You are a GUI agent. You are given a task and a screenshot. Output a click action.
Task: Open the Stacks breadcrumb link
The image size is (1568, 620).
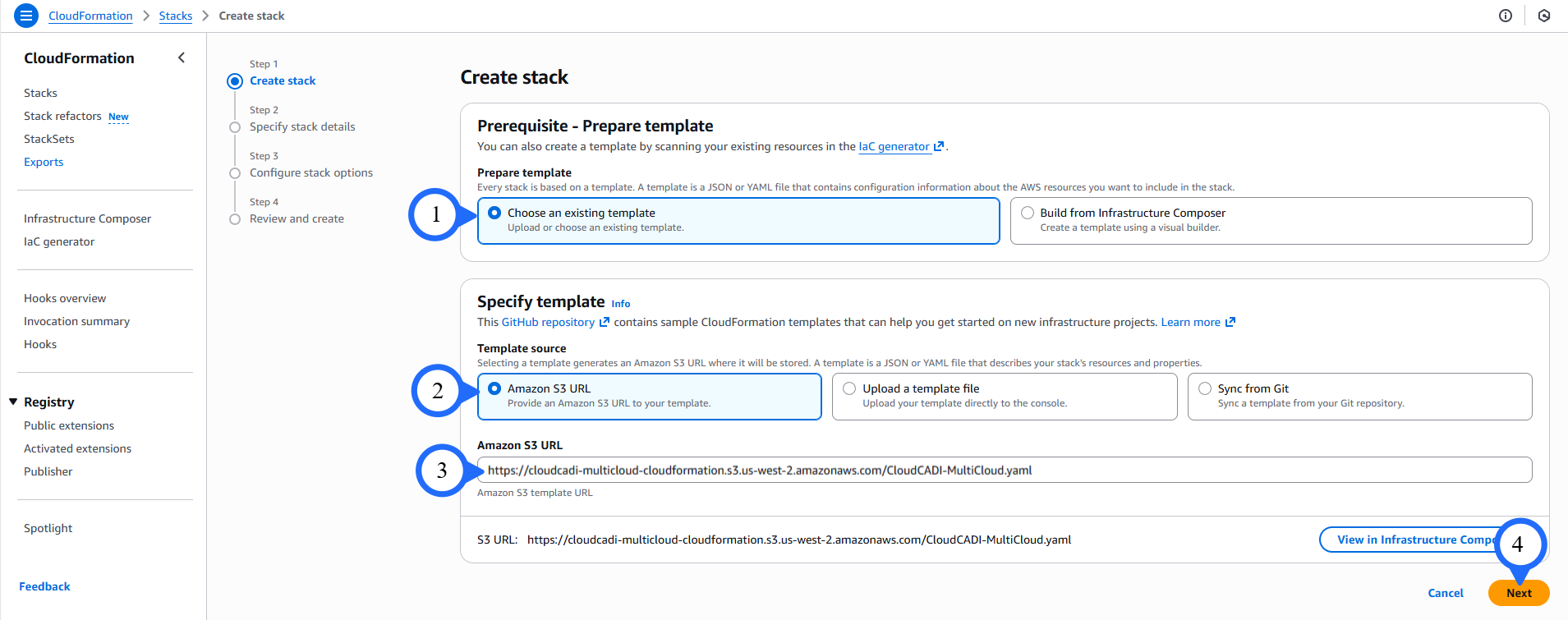click(175, 16)
